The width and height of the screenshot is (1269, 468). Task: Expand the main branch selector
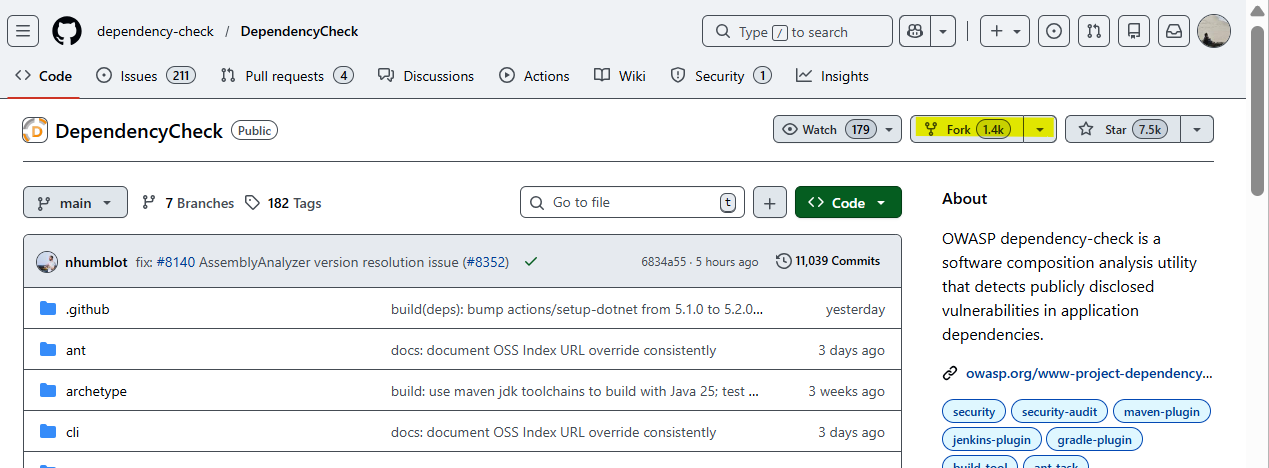(75, 202)
